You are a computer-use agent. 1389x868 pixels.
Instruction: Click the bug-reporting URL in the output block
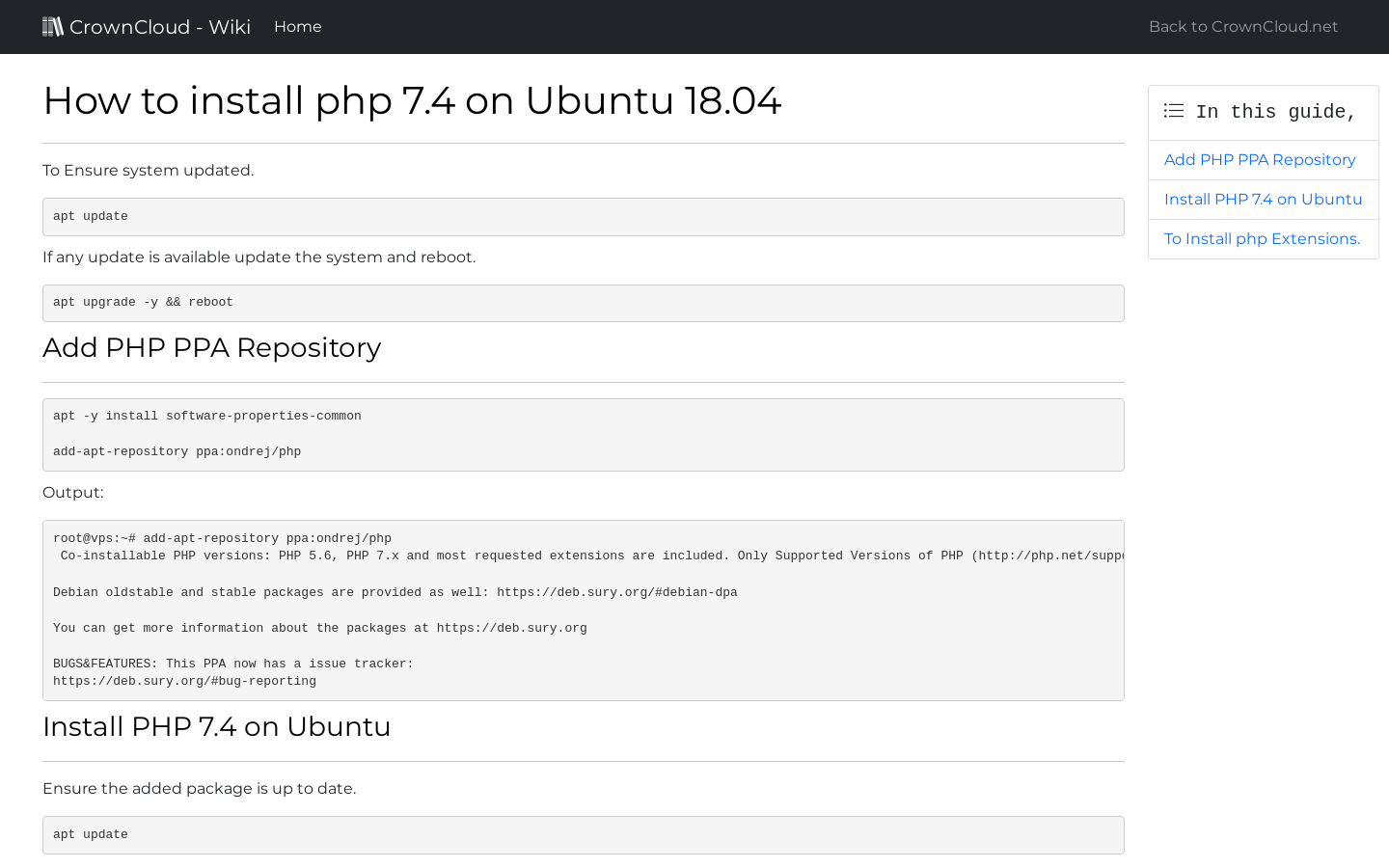click(x=184, y=682)
